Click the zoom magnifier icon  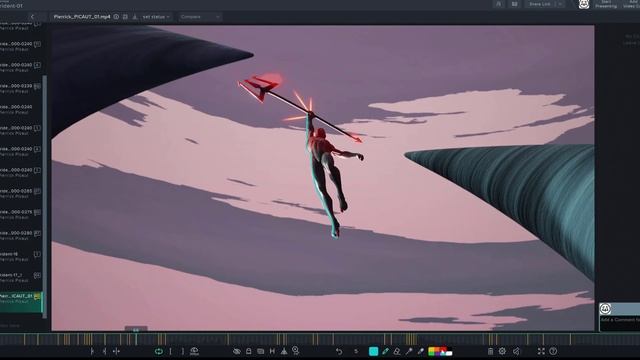(x=296, y=351)
